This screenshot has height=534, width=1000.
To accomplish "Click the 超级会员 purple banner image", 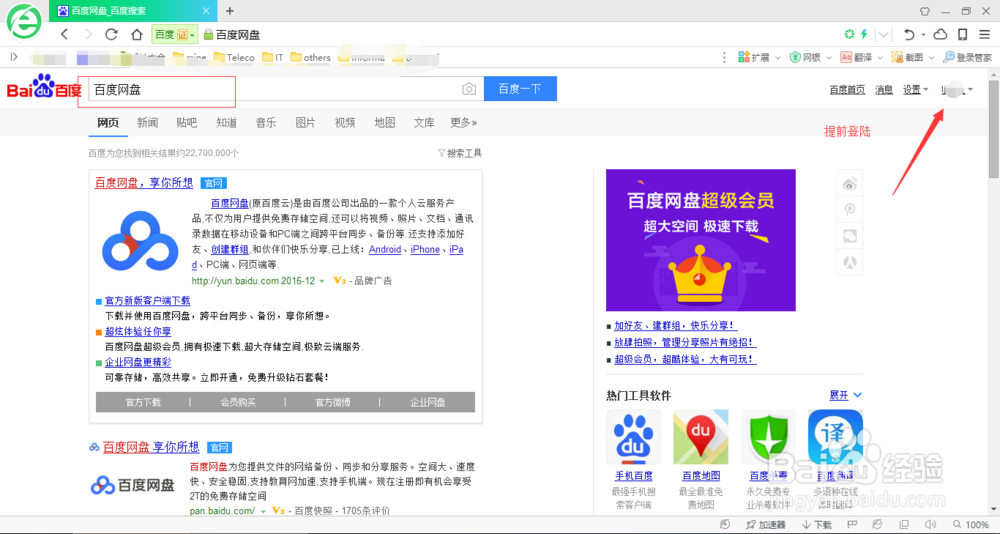I will coord(701,240).
